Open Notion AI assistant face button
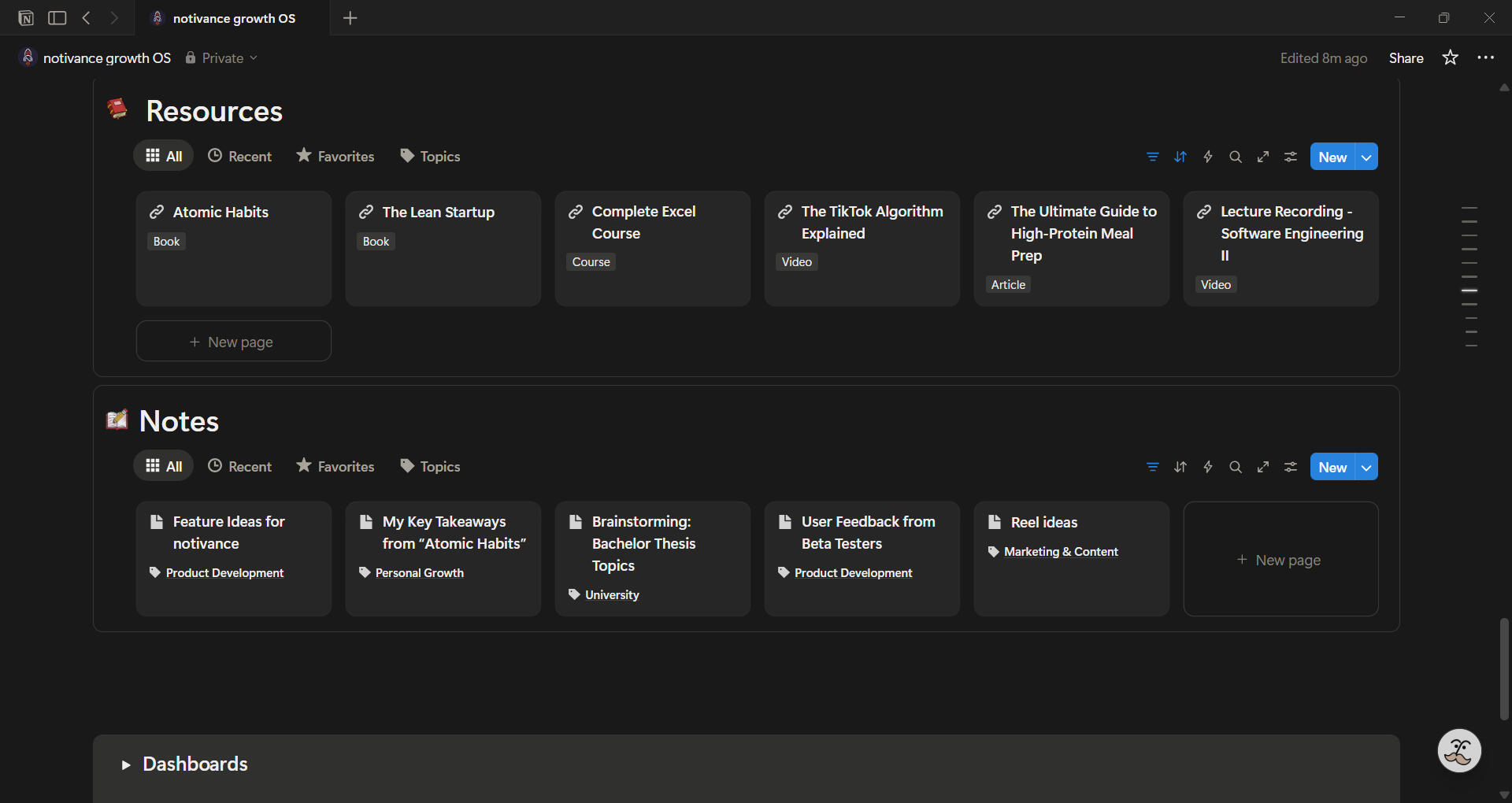This screenshot has width=1512, height=803. tap(1458, 751)
